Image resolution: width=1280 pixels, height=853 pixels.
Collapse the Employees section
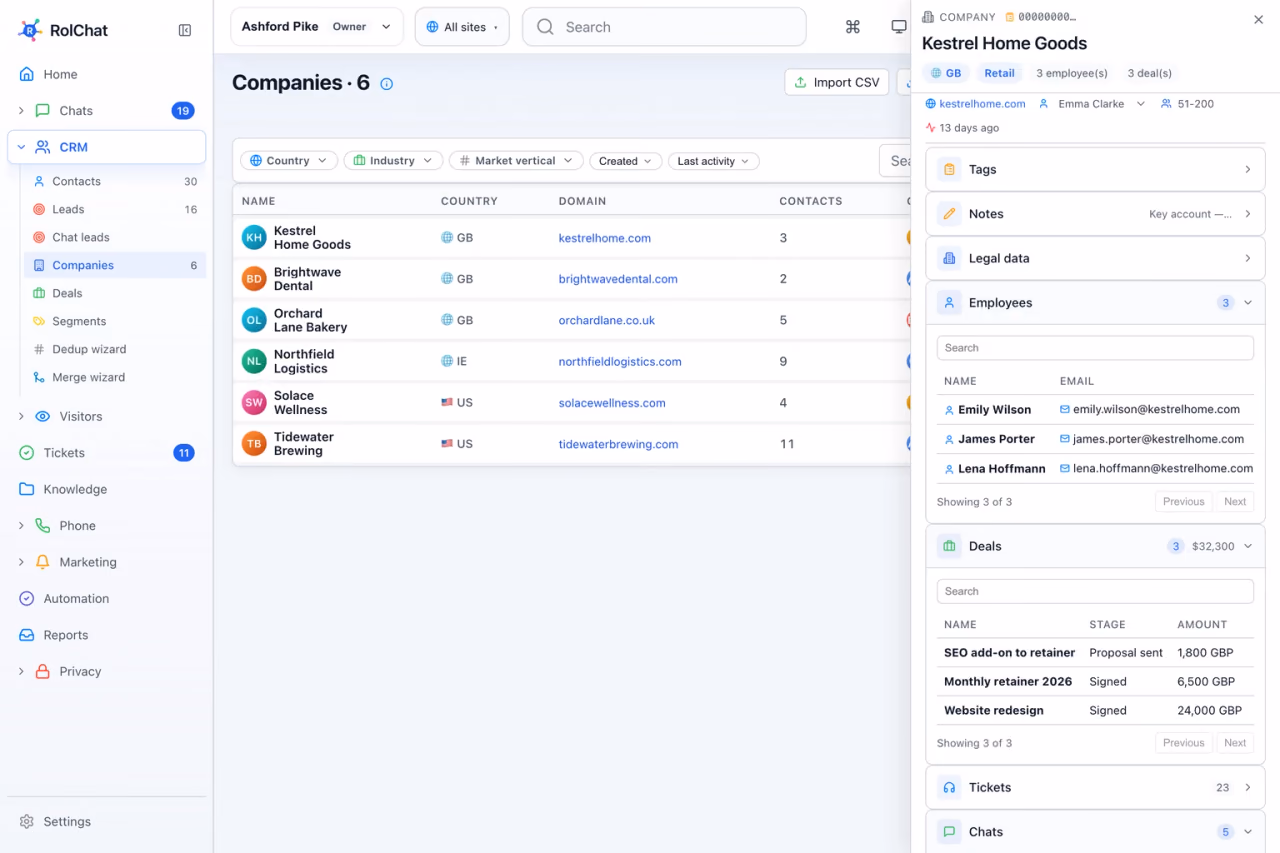(1096, 303)
